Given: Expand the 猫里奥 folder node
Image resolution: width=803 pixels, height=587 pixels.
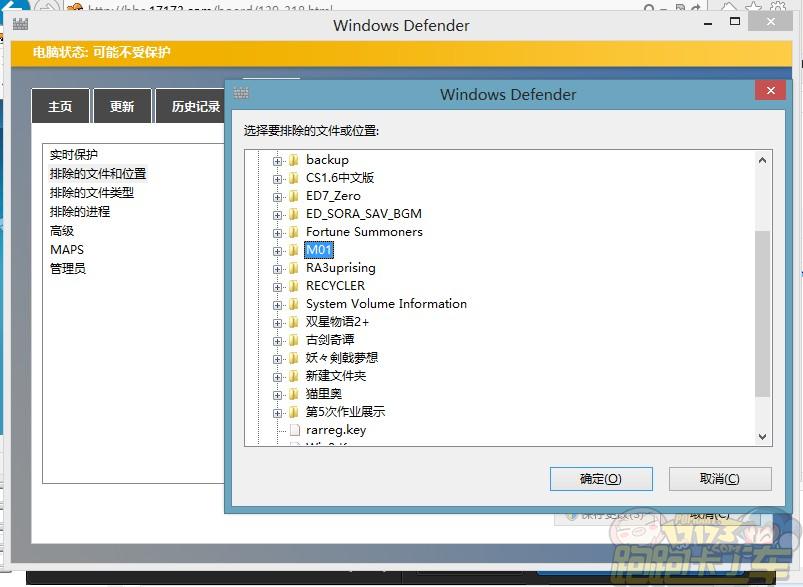Looking at the screenshot, I should pos(277,395).
